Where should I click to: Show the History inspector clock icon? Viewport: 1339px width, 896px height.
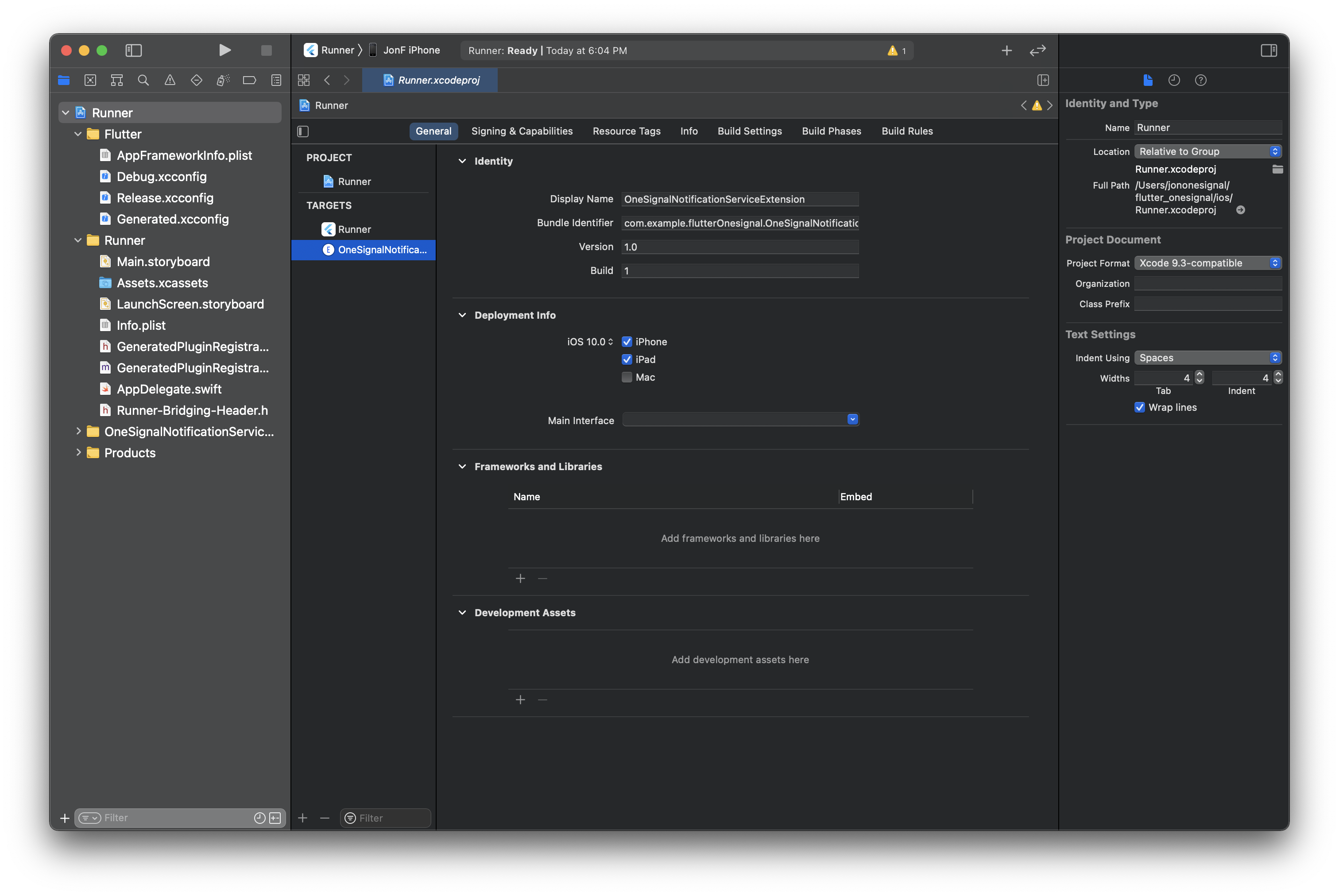tap(1174, 80)
